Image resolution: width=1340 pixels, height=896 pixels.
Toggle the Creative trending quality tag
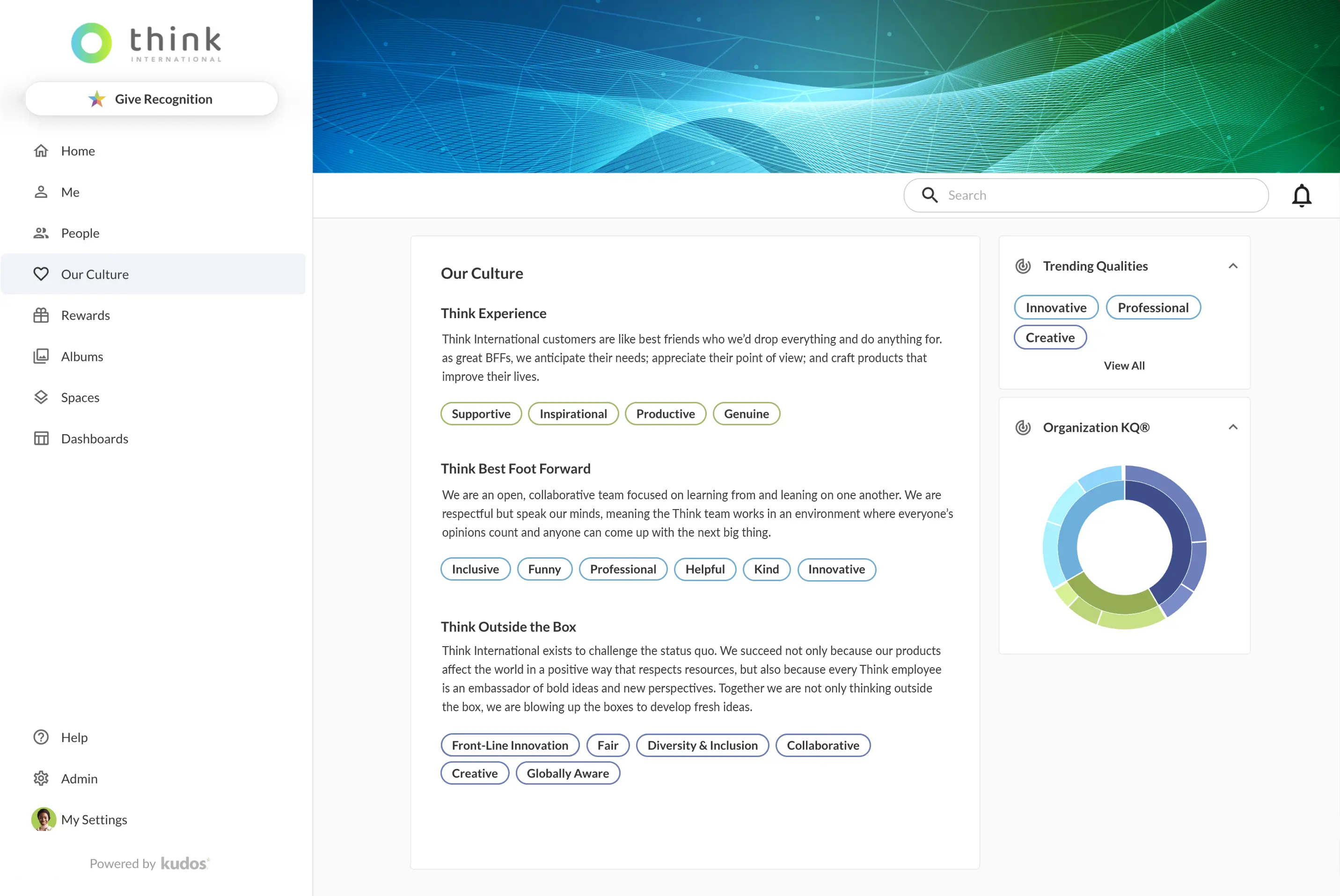coord(1050,337)
